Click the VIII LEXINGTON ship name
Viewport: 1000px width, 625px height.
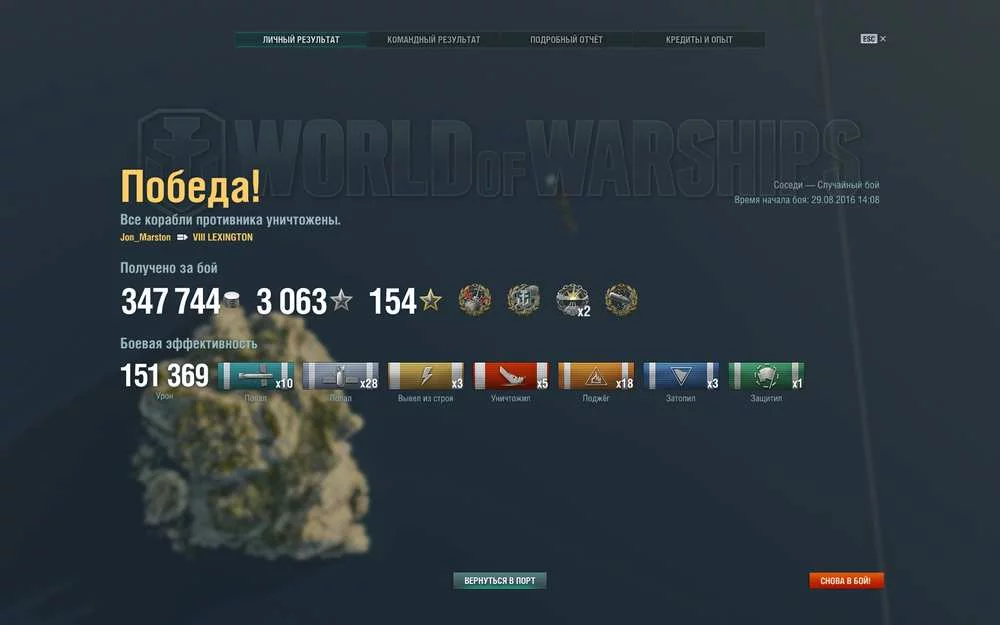[223, 237]
